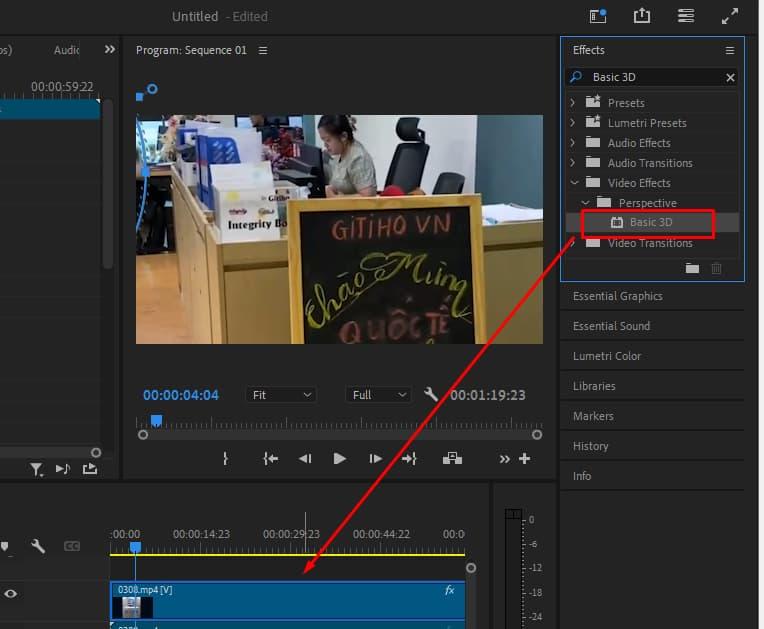Clear the Basic 3D search text
This screenshot has height=629, width=764.
click(x=730, y=77)
